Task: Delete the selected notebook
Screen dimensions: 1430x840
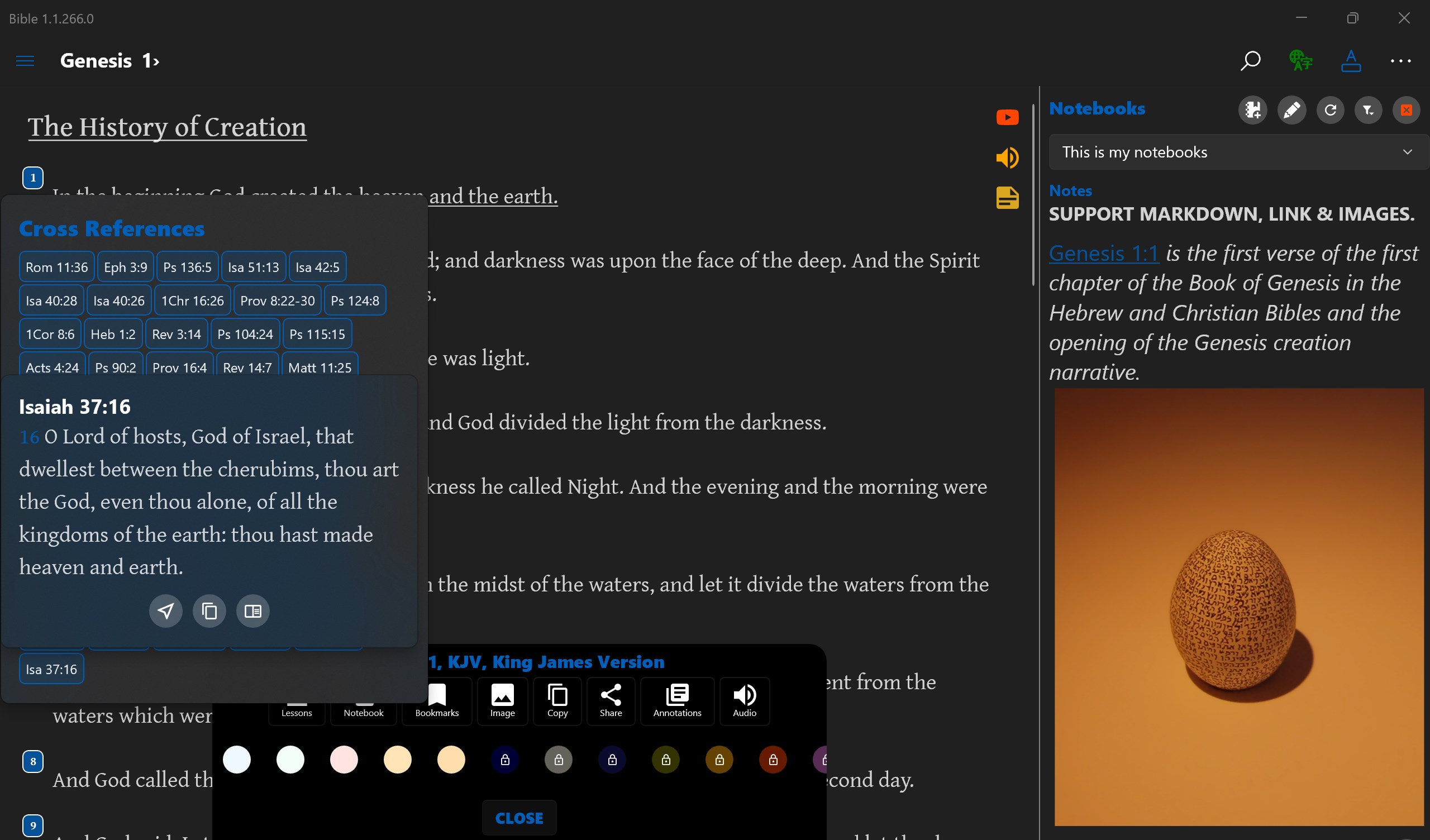Action: (x=1406, y=109)
